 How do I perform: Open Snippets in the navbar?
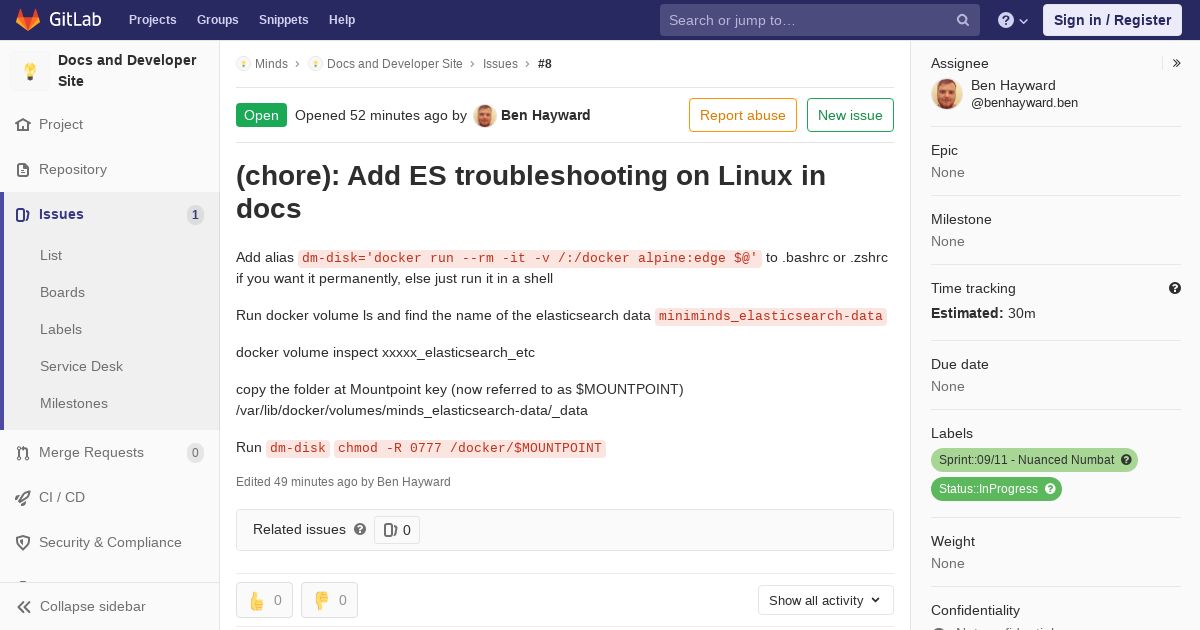coord(283,20)
